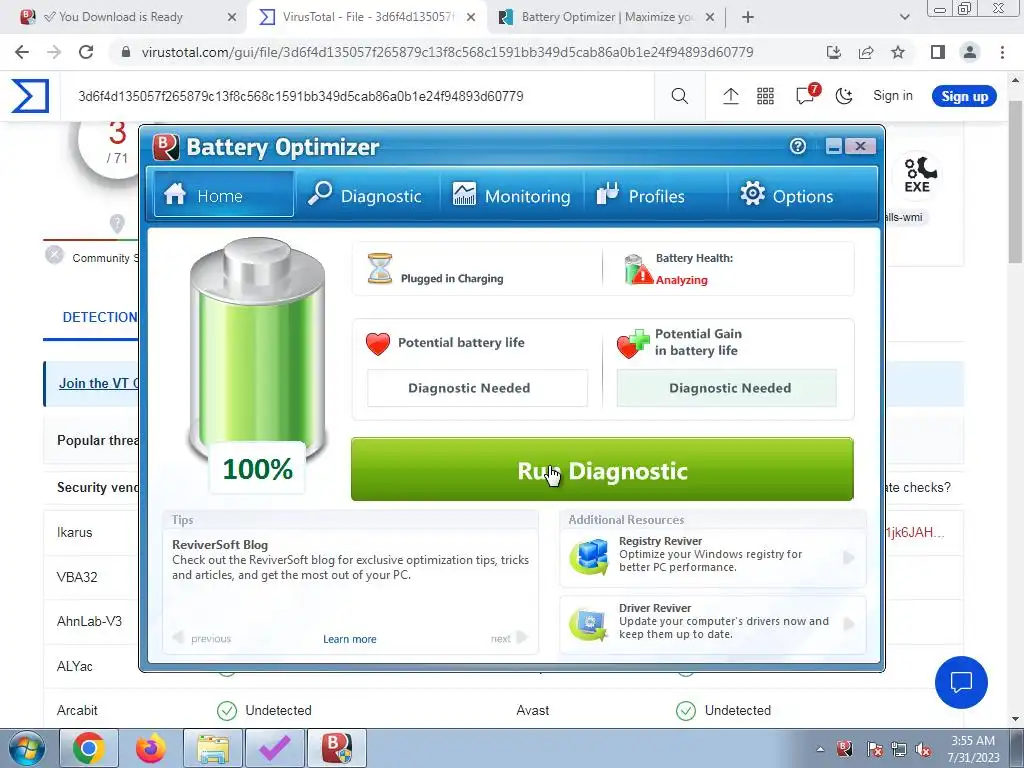This screenshot has height=768, width=1024.
Task: Open the Chrome profile avatar
Action: point(970,52)
